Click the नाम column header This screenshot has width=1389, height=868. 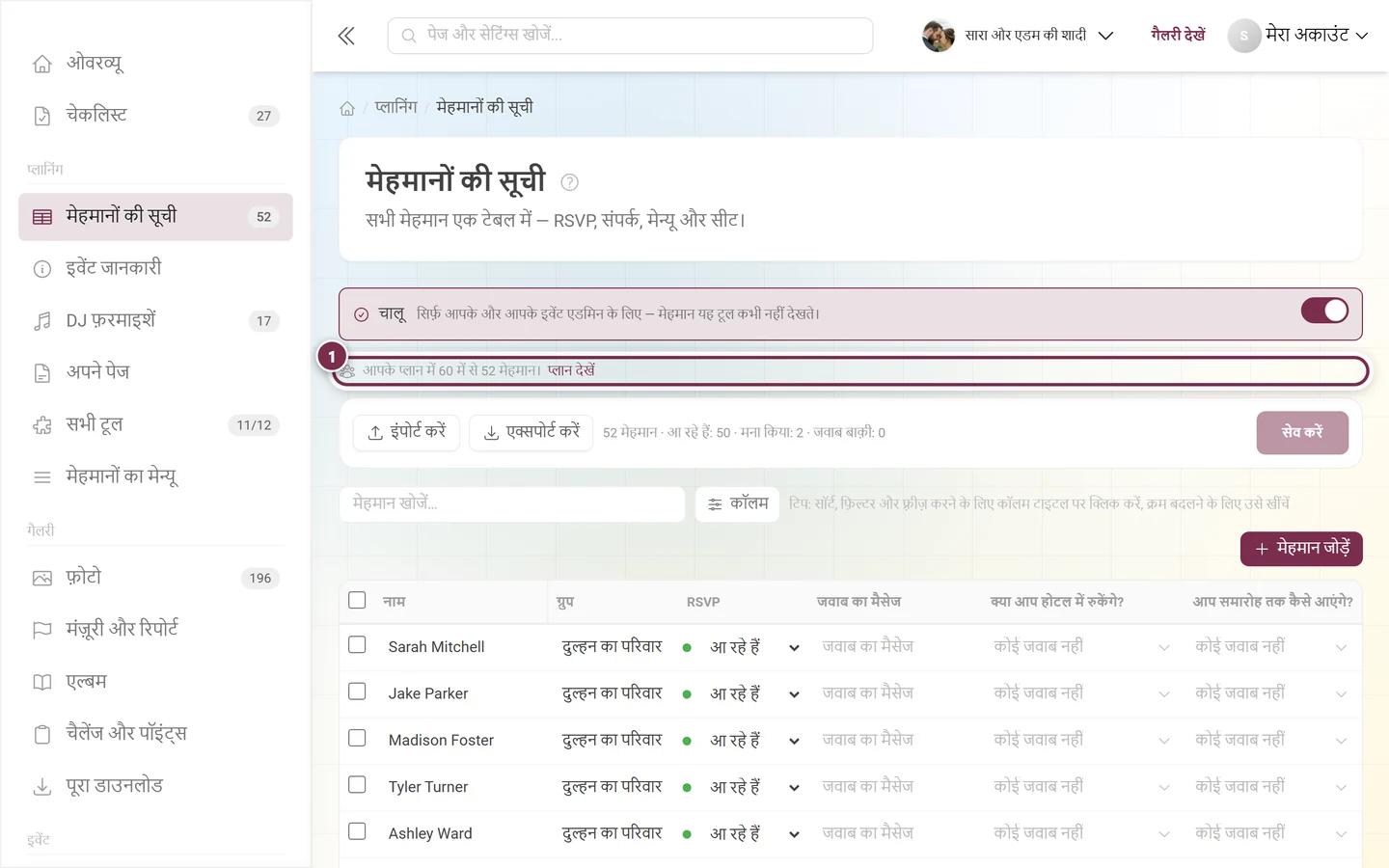395,602
